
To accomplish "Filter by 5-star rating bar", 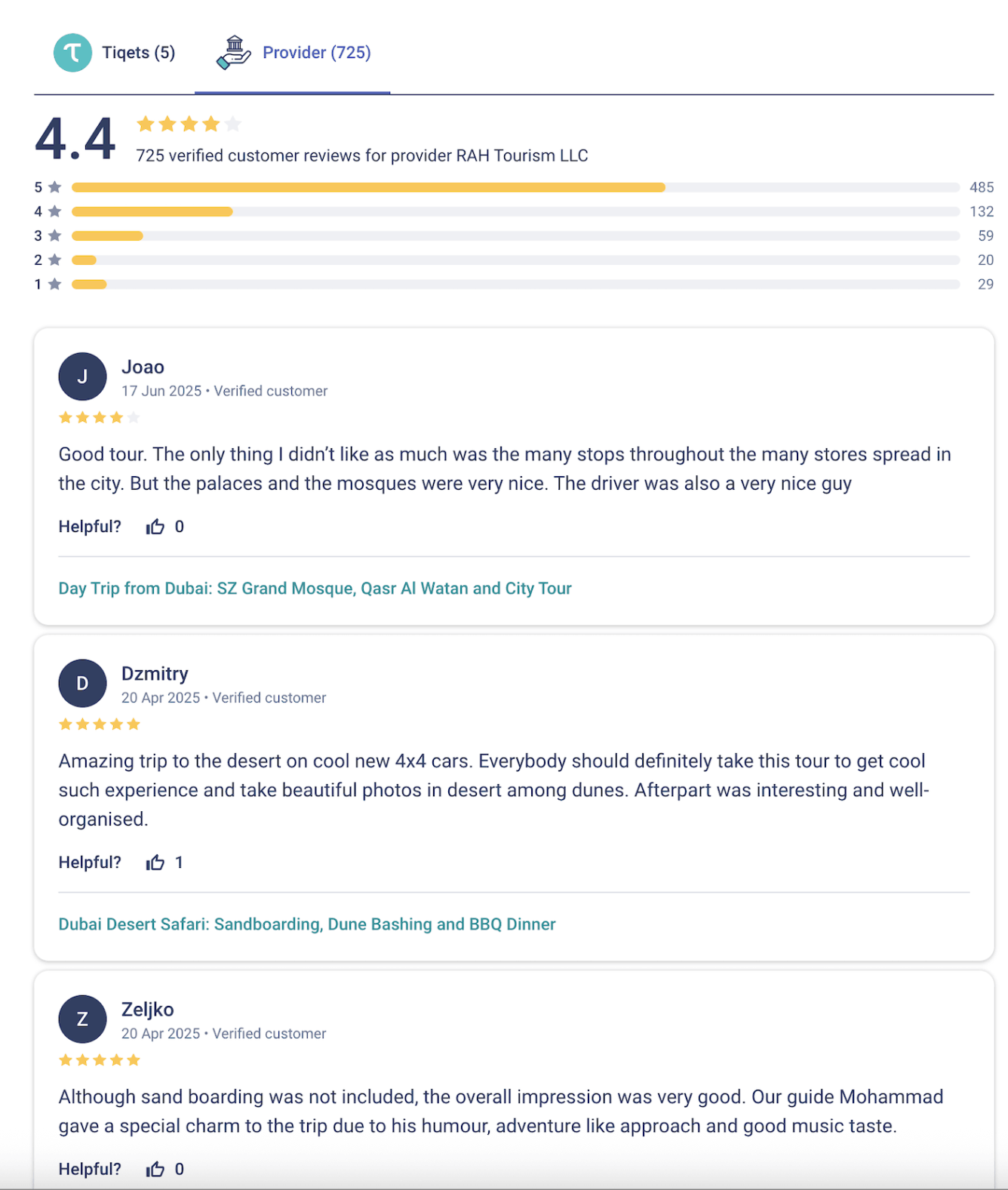I will pos(515,187).
